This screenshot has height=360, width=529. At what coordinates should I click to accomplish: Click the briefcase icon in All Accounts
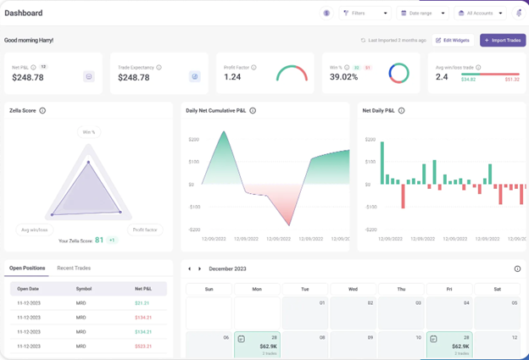(461, 13)
